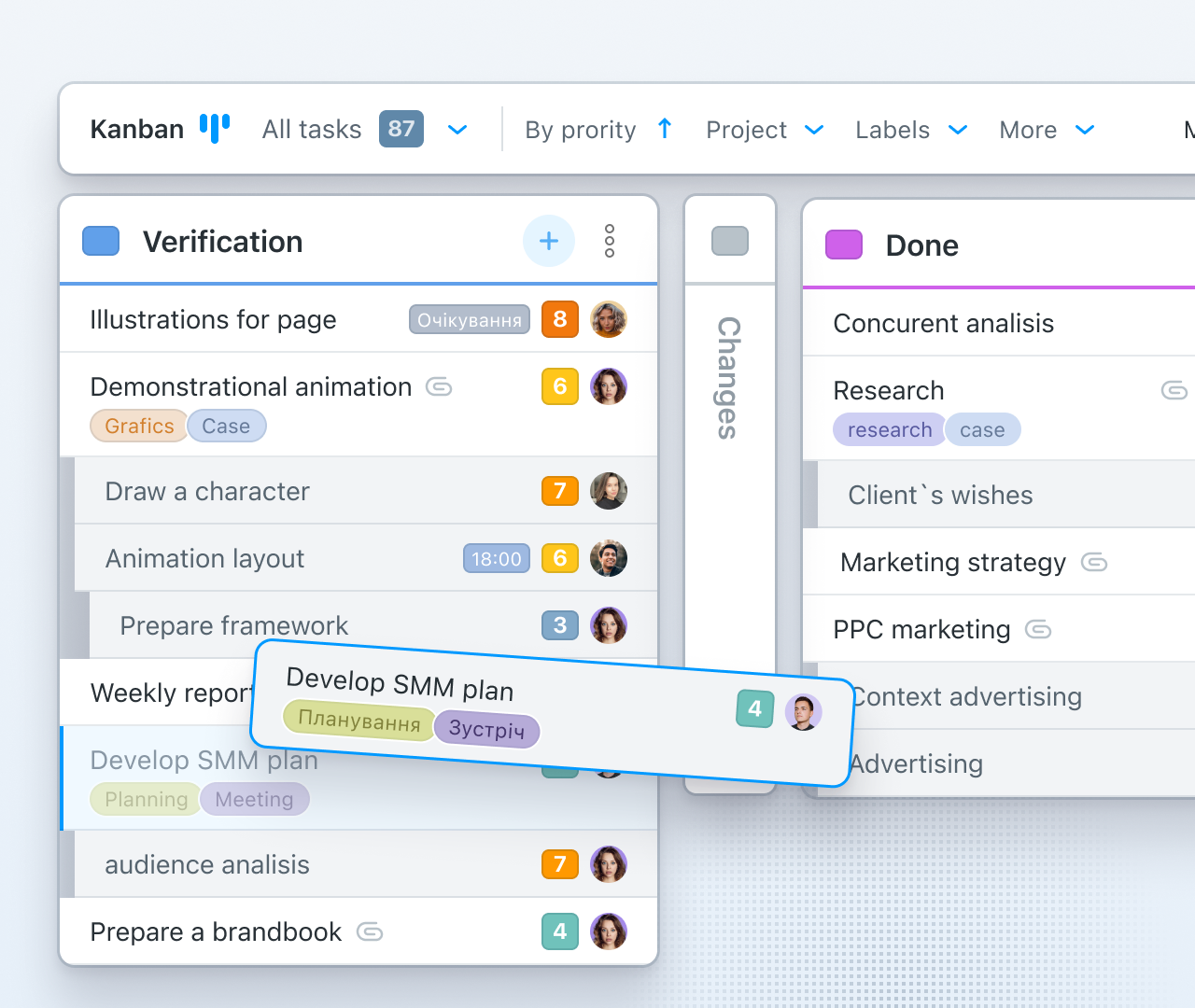Click the Kanban view icon
This screenshot has height=1008, width=1195.
(x=214, y=129)
